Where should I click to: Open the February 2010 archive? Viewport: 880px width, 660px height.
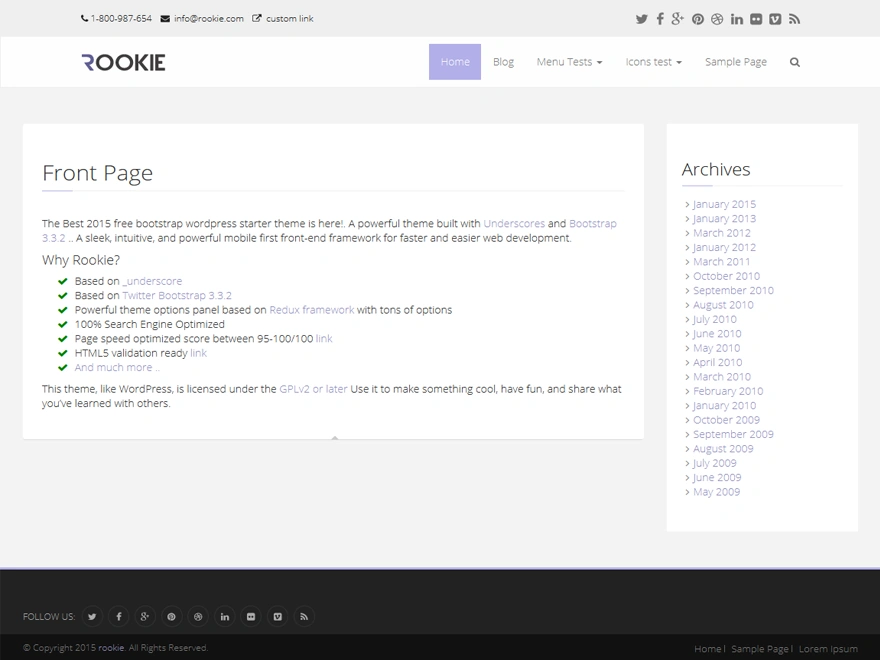(x=728, y=391)
